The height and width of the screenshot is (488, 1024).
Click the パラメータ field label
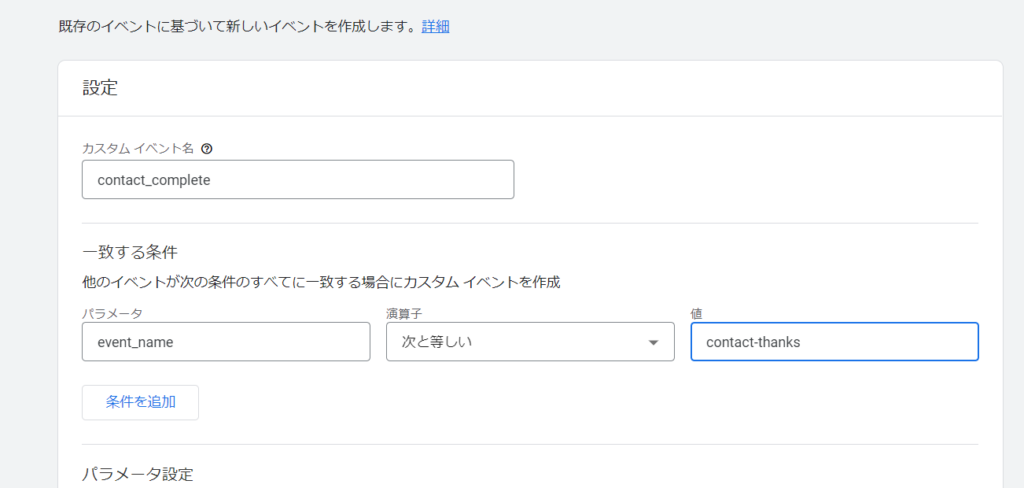[112, 313]
